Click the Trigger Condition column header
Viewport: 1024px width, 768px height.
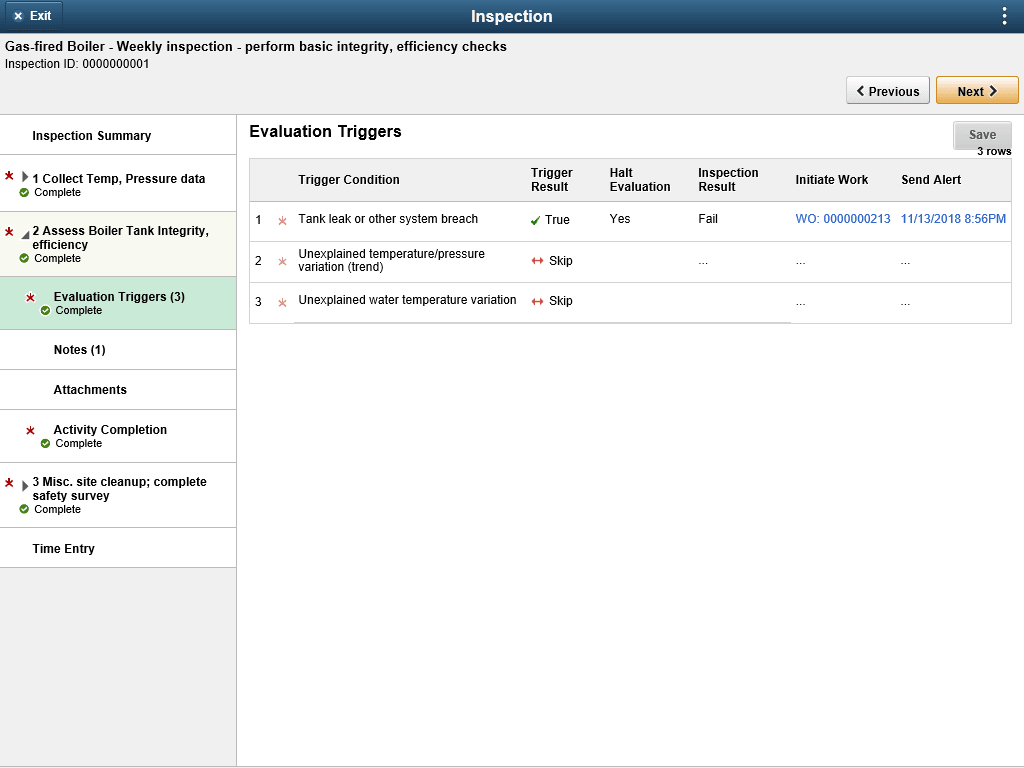click(349, 180)
